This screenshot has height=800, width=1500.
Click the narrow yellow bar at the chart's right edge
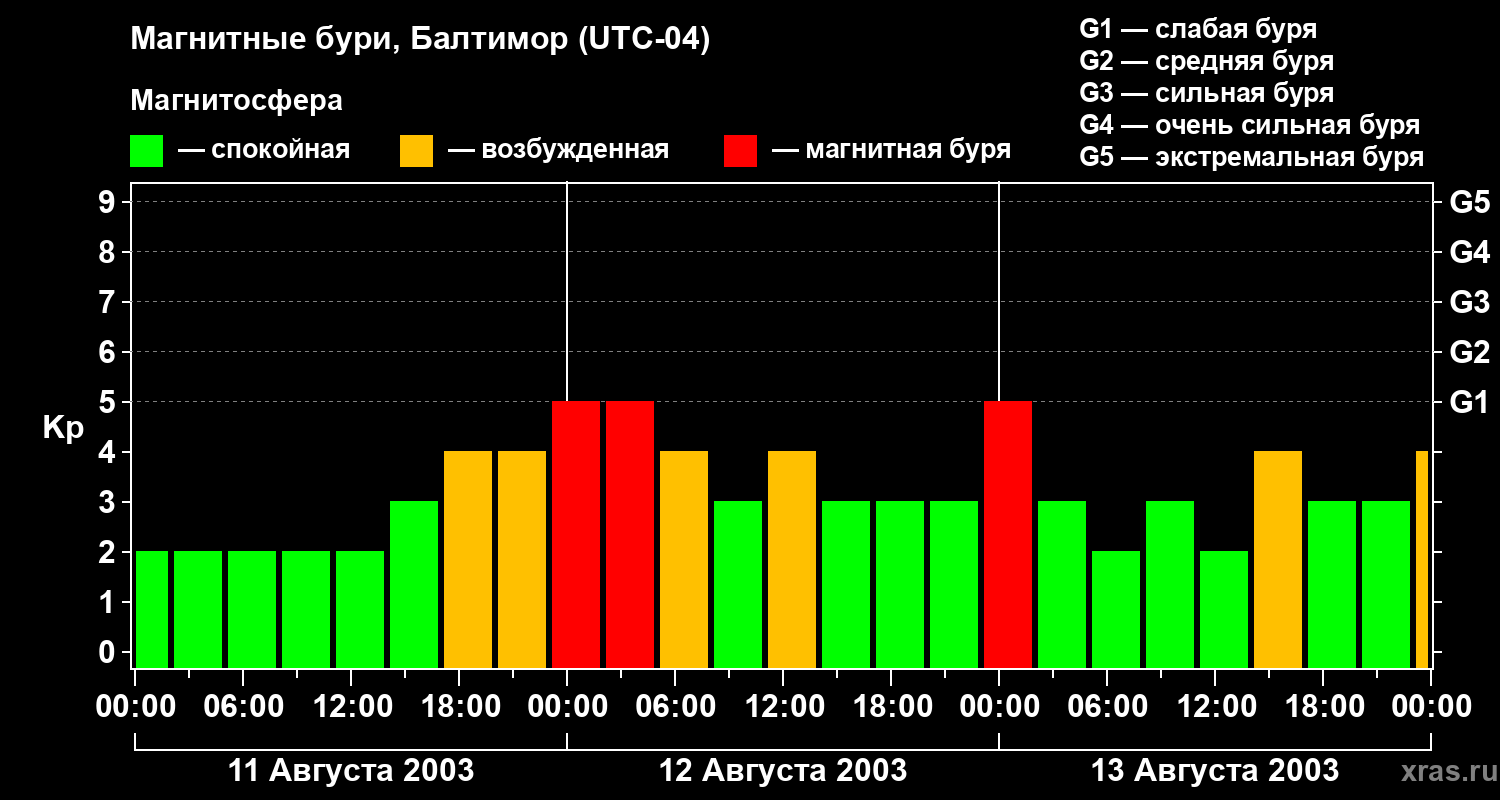1422,560
